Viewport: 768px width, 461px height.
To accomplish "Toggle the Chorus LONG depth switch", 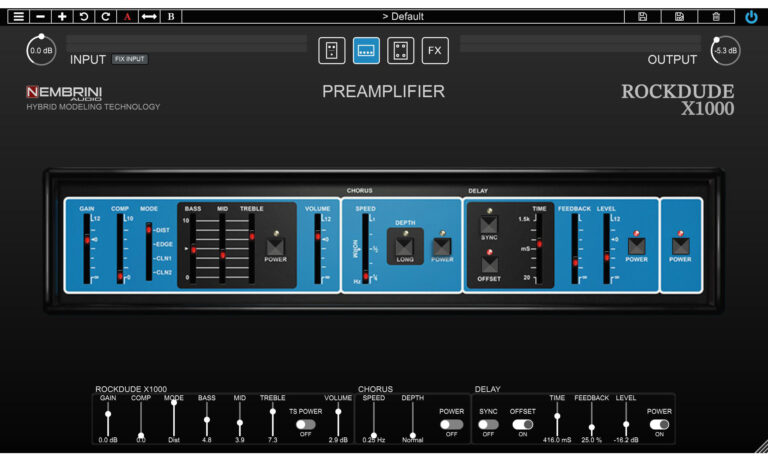I will (x=405, y=246).
